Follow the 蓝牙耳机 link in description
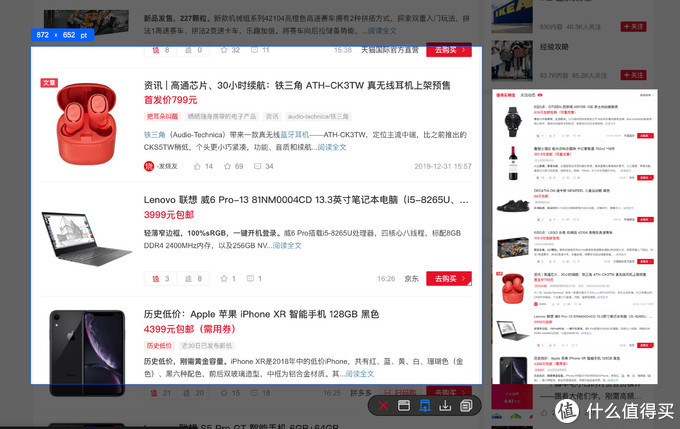 (295, 135)
